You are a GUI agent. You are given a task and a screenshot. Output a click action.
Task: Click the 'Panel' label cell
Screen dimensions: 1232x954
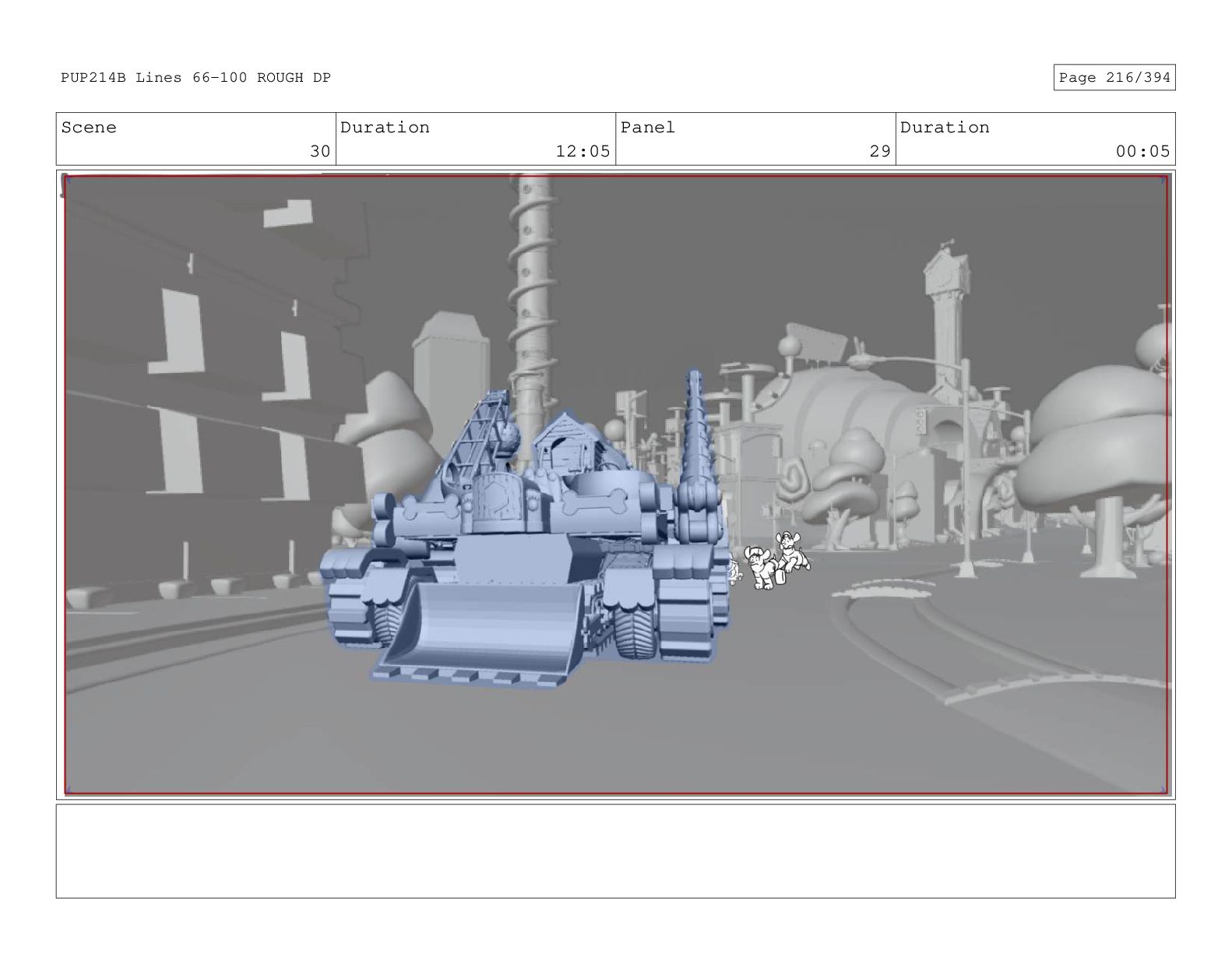pos(755,139)
